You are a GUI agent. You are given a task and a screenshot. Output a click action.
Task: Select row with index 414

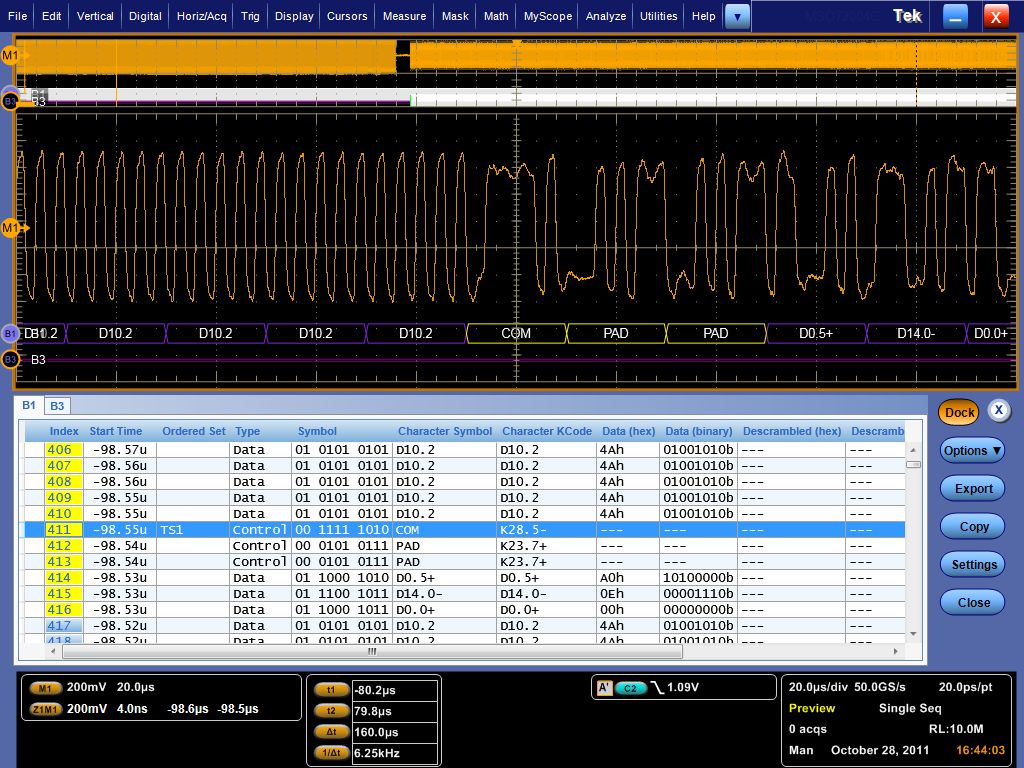(x=62, y=578)
